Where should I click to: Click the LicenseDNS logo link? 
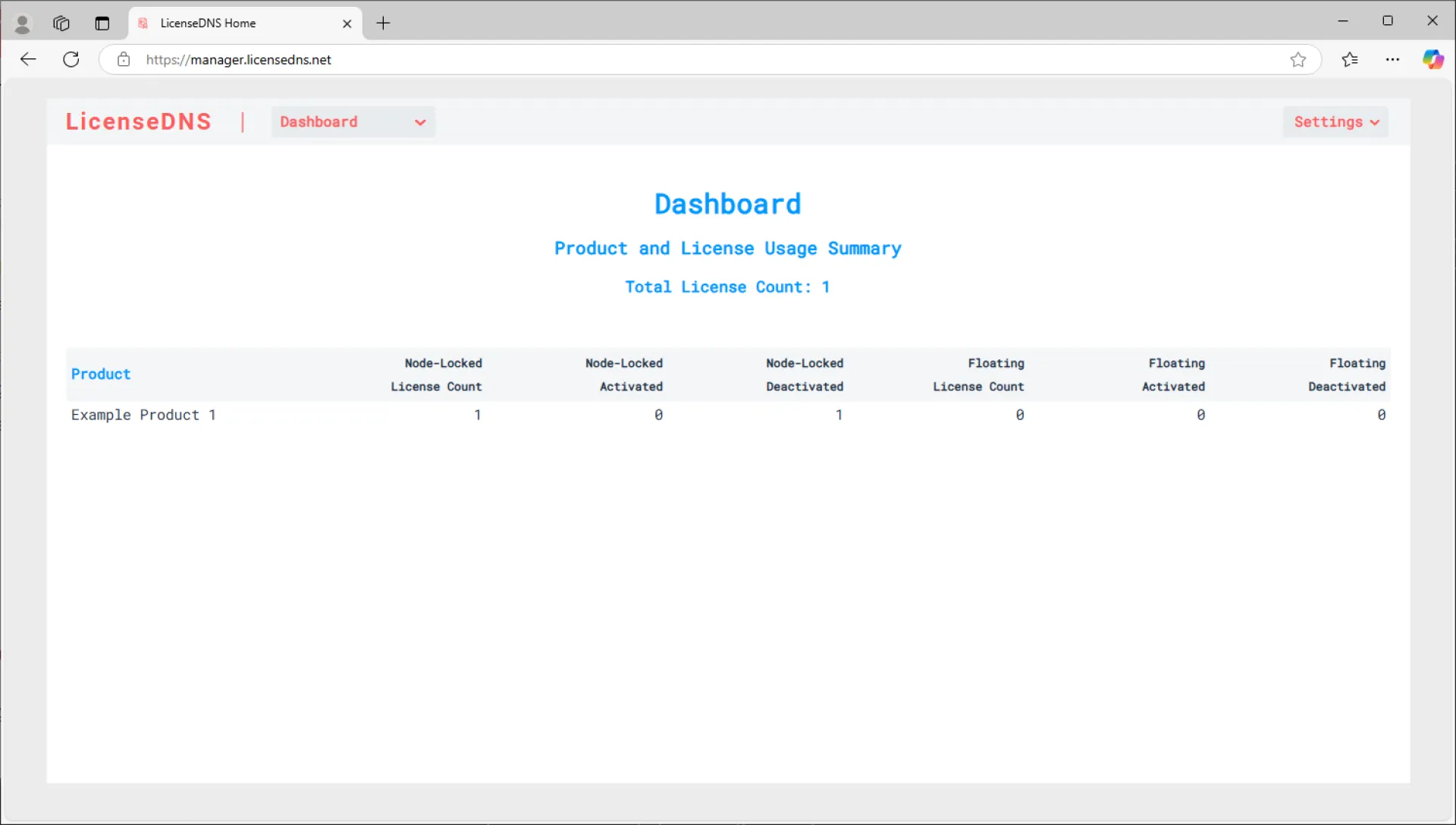coord(138,122)
